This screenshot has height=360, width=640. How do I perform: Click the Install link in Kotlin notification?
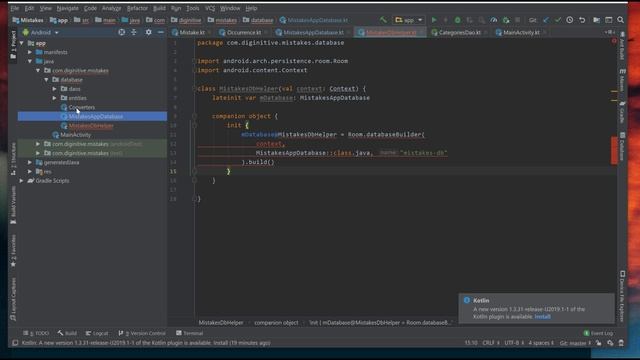tap(542, 317)
